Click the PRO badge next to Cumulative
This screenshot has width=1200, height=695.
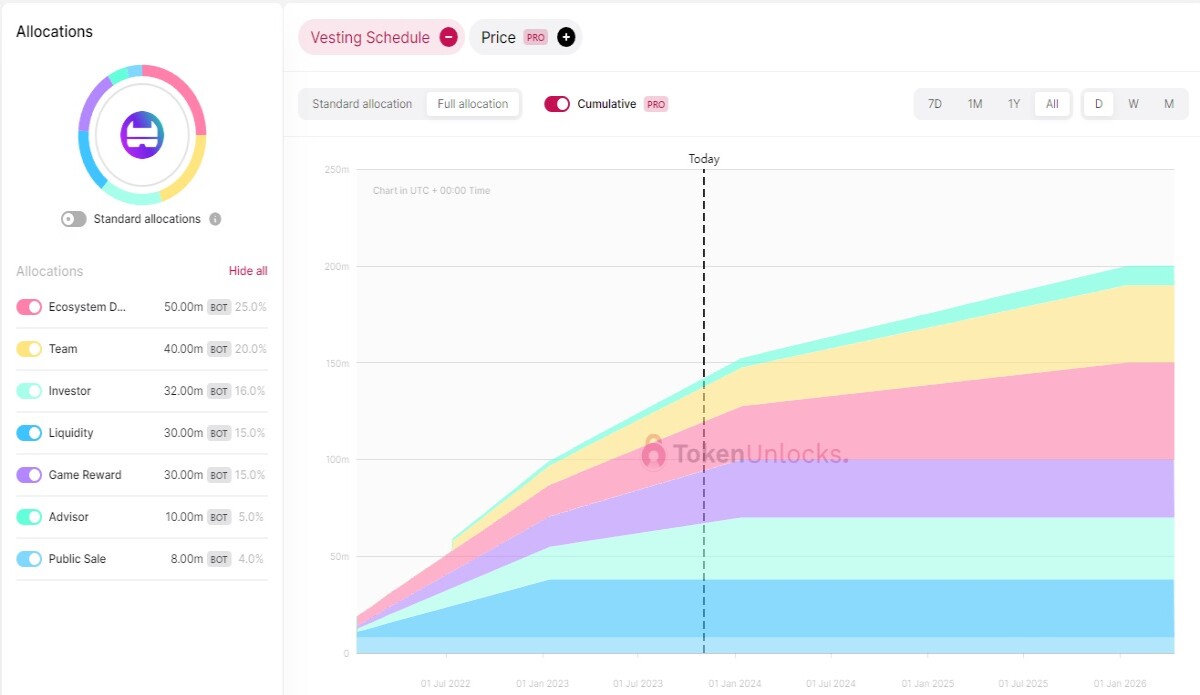[x=656, y=104]
